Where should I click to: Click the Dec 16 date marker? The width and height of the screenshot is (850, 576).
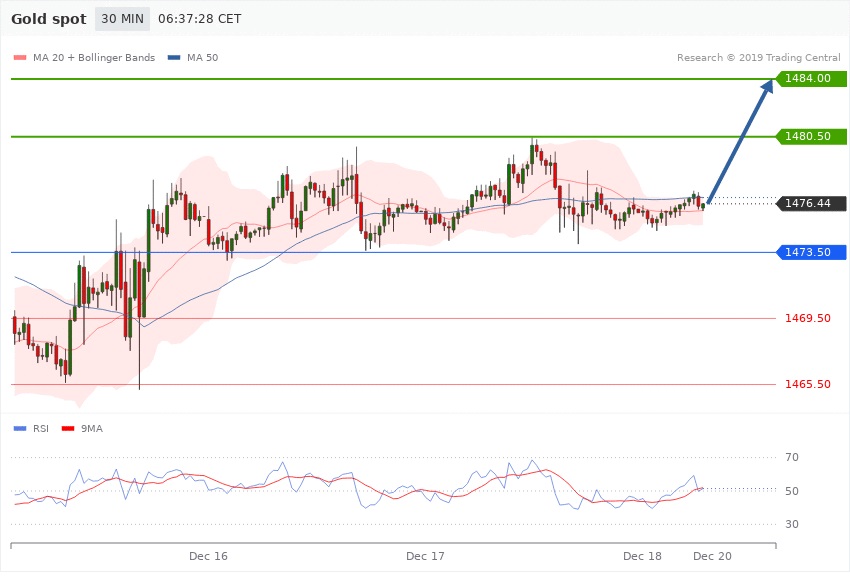click(x=209, y=555)
